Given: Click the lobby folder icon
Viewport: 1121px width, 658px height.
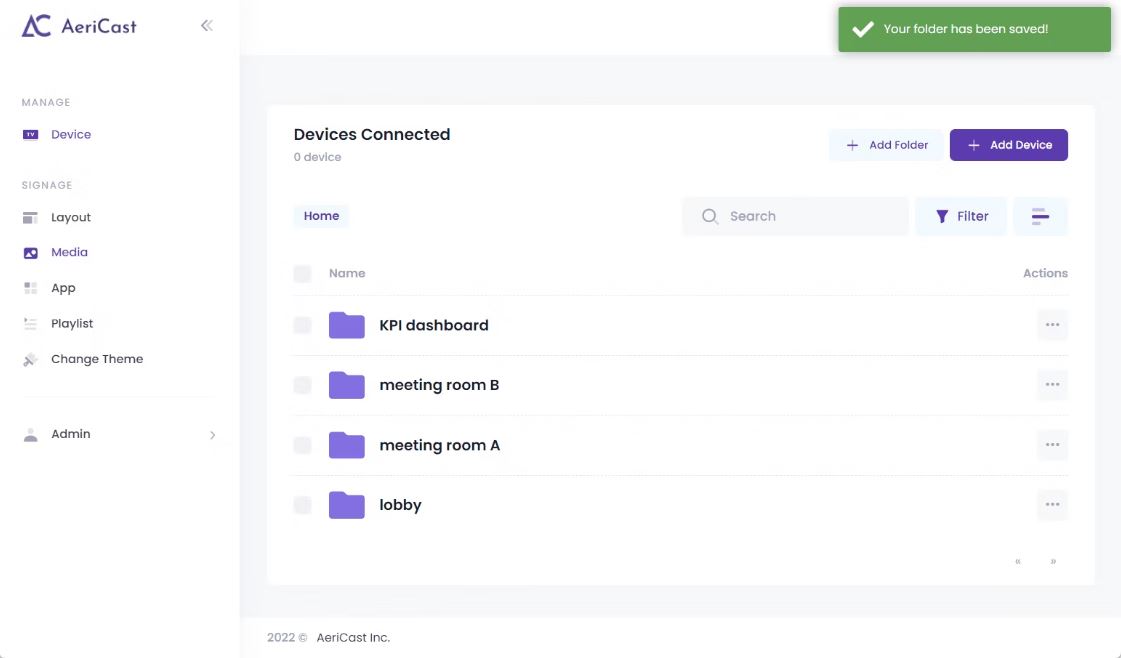Looking at the screenshot, I should coord(346,505).
